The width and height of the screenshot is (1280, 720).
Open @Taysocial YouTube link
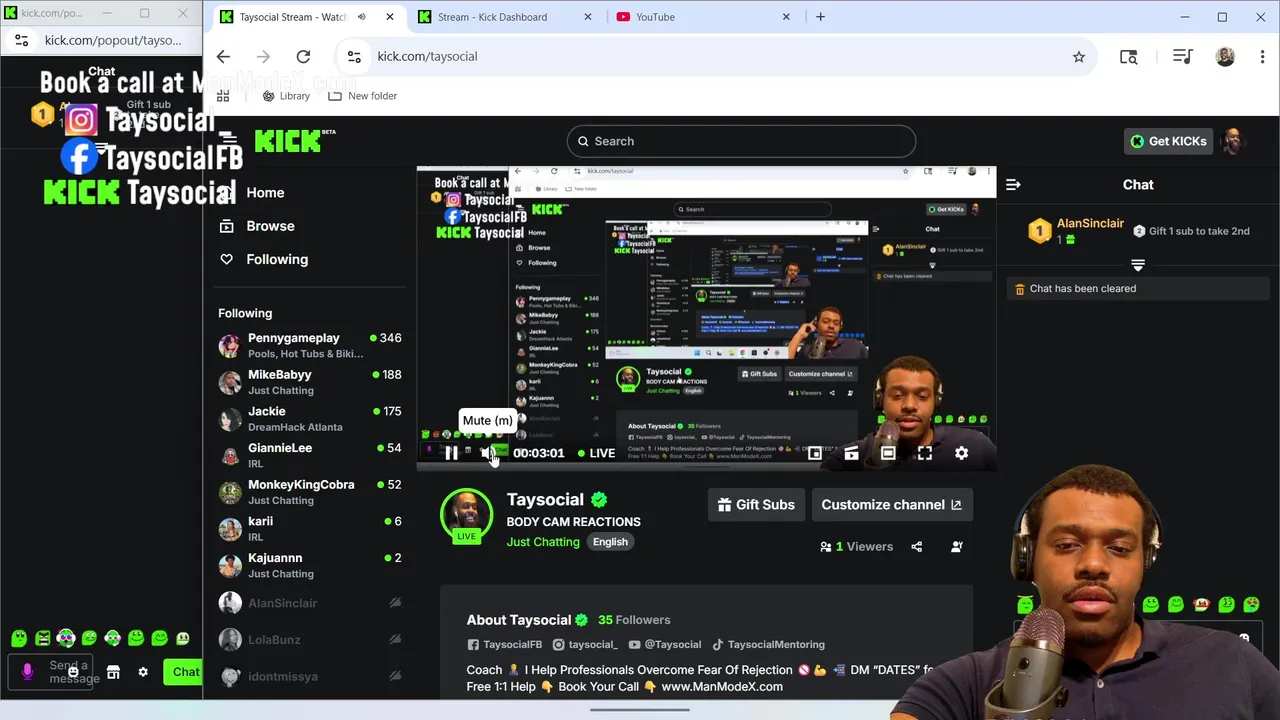665,645
